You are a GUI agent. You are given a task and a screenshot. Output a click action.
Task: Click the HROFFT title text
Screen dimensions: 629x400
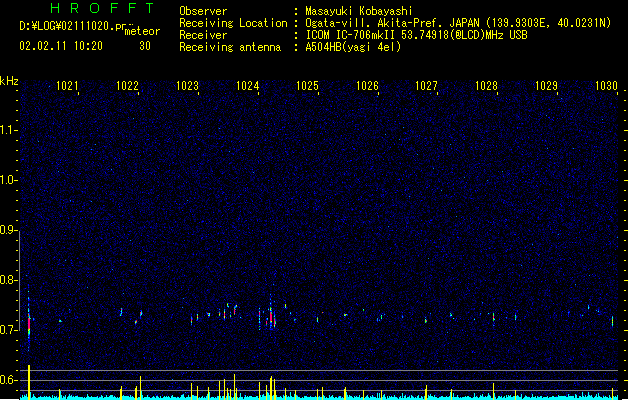[x=103, y=8]
